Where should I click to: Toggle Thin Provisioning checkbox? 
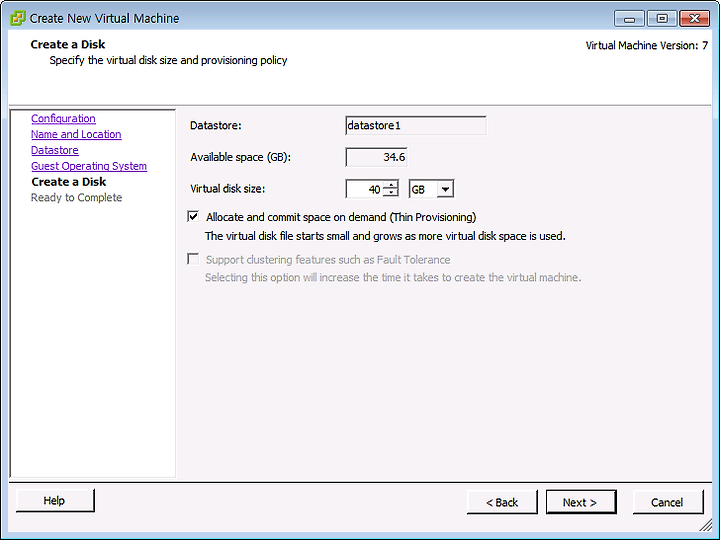tap(193, 216)
